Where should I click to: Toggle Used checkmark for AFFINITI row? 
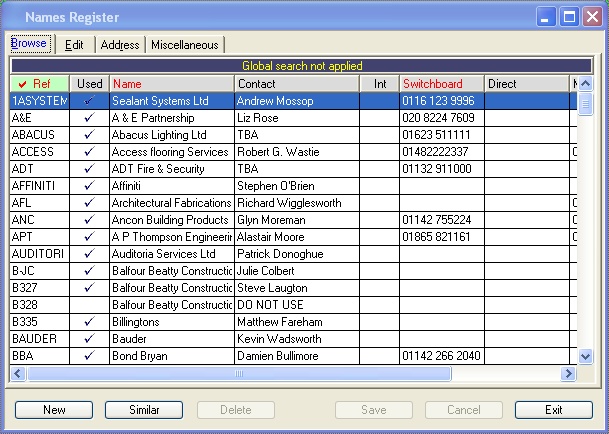click(90, 186)
